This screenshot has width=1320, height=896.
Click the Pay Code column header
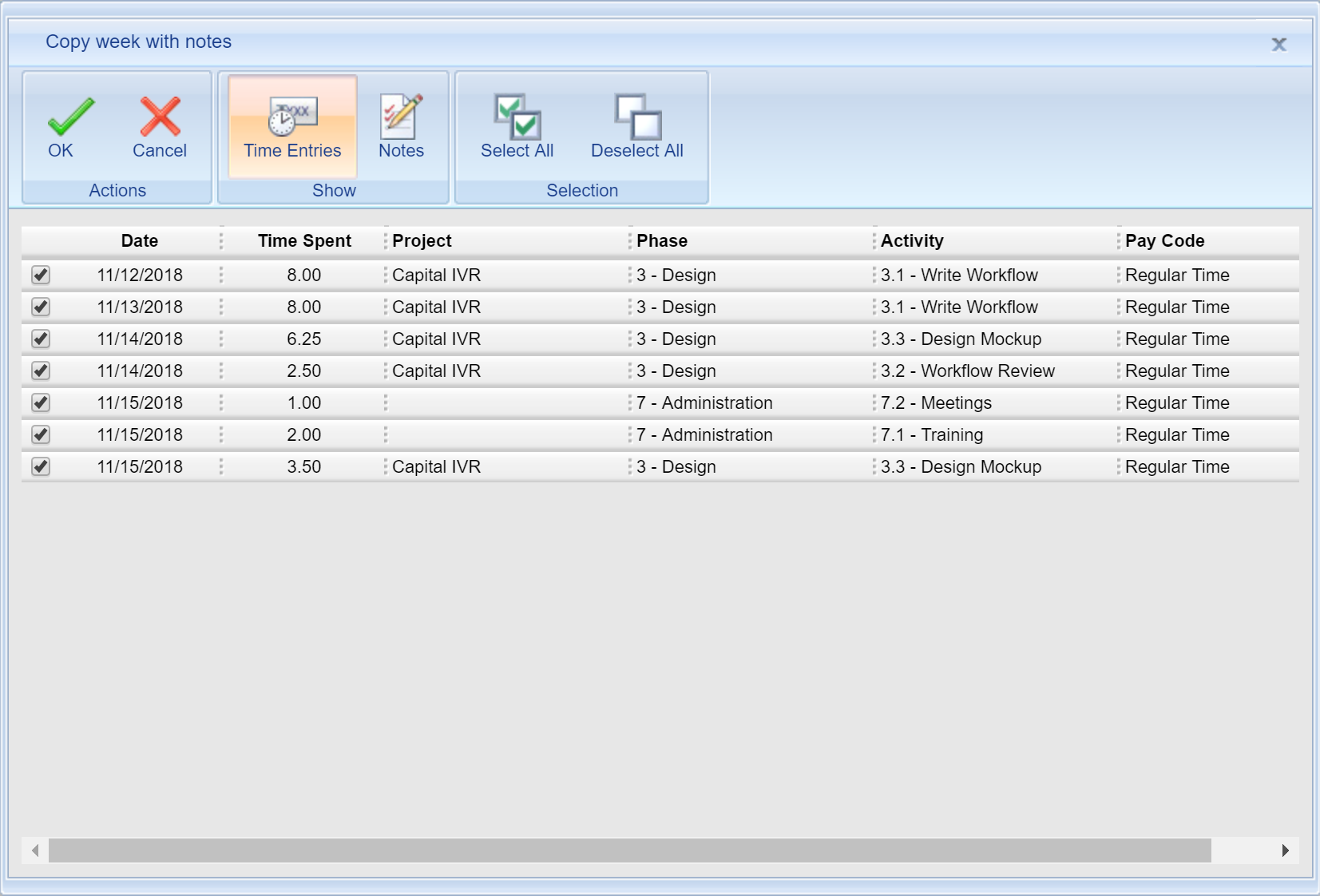click(1164, 241)
